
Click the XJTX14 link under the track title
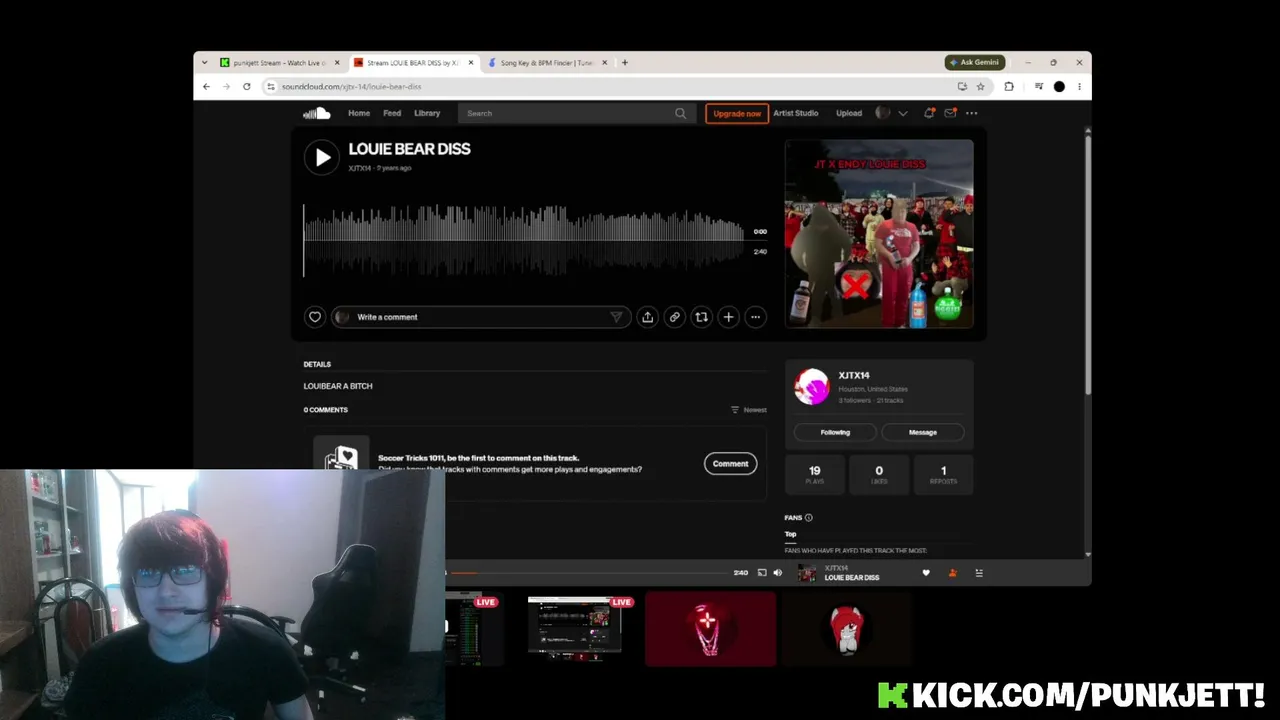(360, 168)
